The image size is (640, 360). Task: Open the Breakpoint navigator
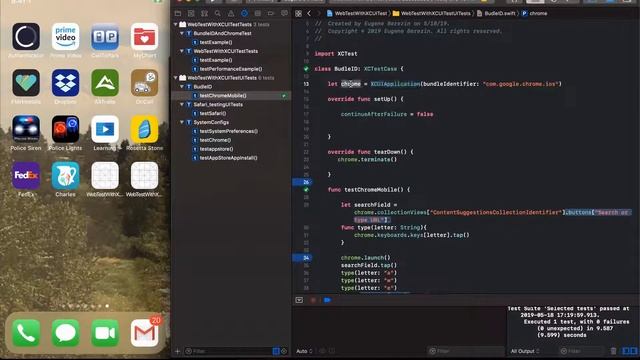pyautogui.click(x=271, y=13)
